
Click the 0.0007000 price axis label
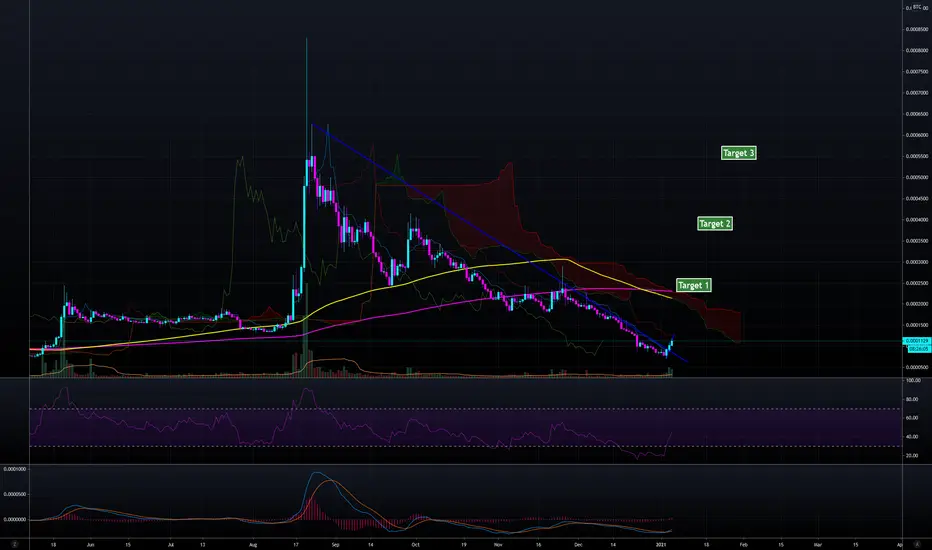pyautogui.click(x=917, y=93)
